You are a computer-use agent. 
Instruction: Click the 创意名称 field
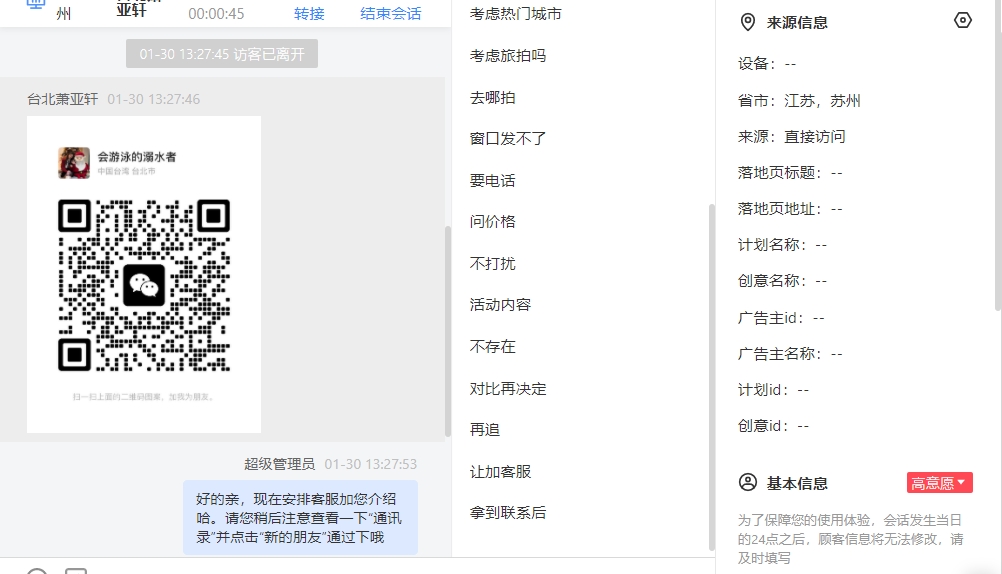(782, 281)
